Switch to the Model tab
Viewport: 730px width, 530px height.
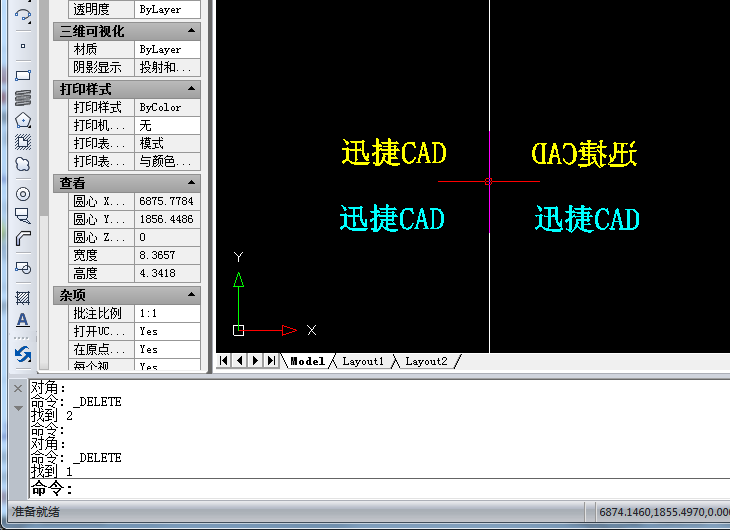pyautogui.click(x=307, y=361)
